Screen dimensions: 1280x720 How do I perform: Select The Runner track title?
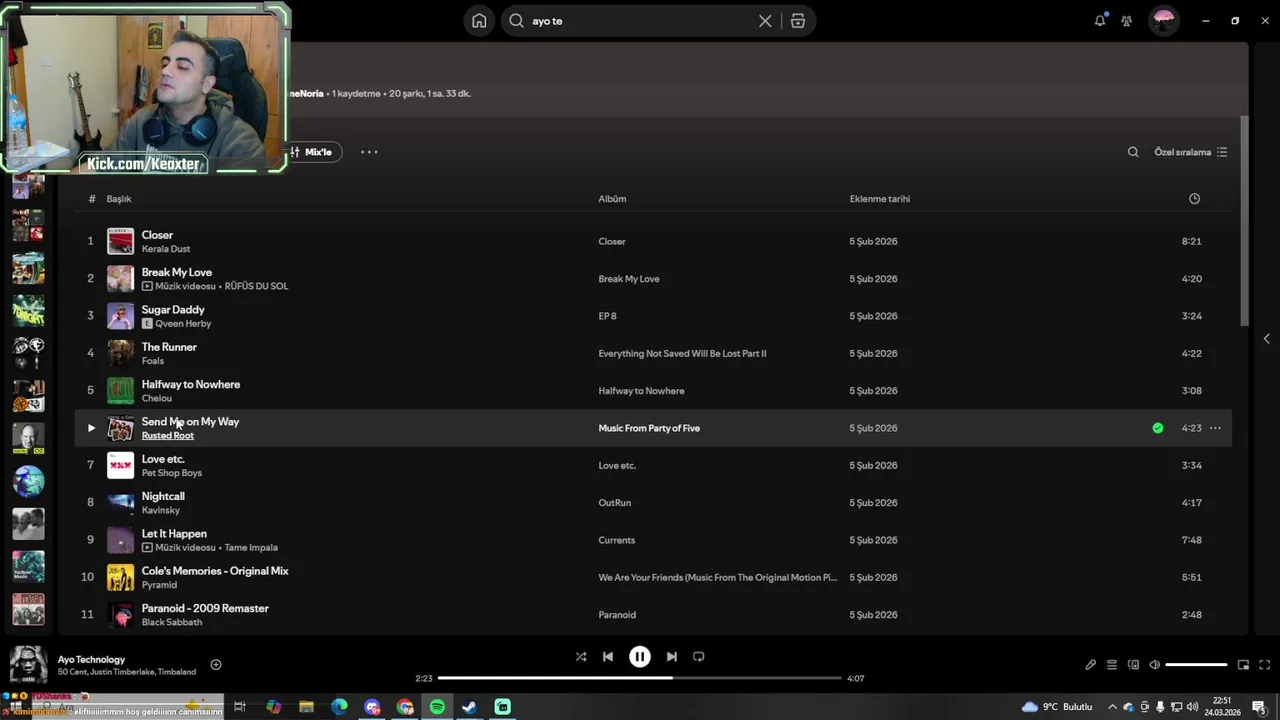click(169, 347)
